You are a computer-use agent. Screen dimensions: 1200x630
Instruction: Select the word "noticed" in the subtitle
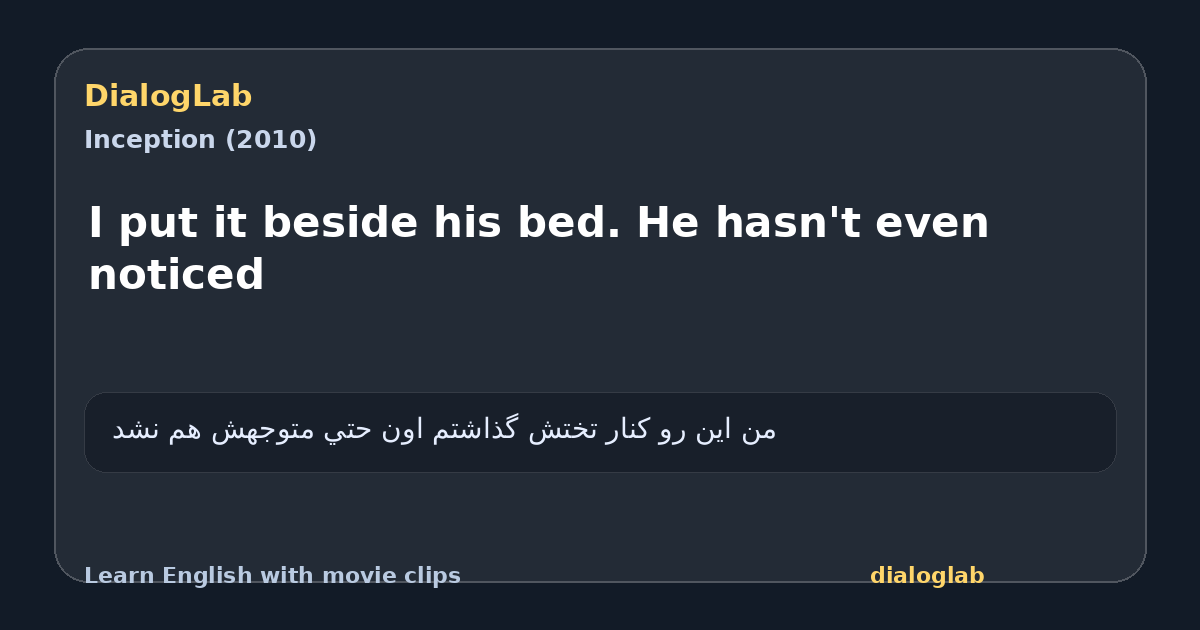[x=176, y=276]
